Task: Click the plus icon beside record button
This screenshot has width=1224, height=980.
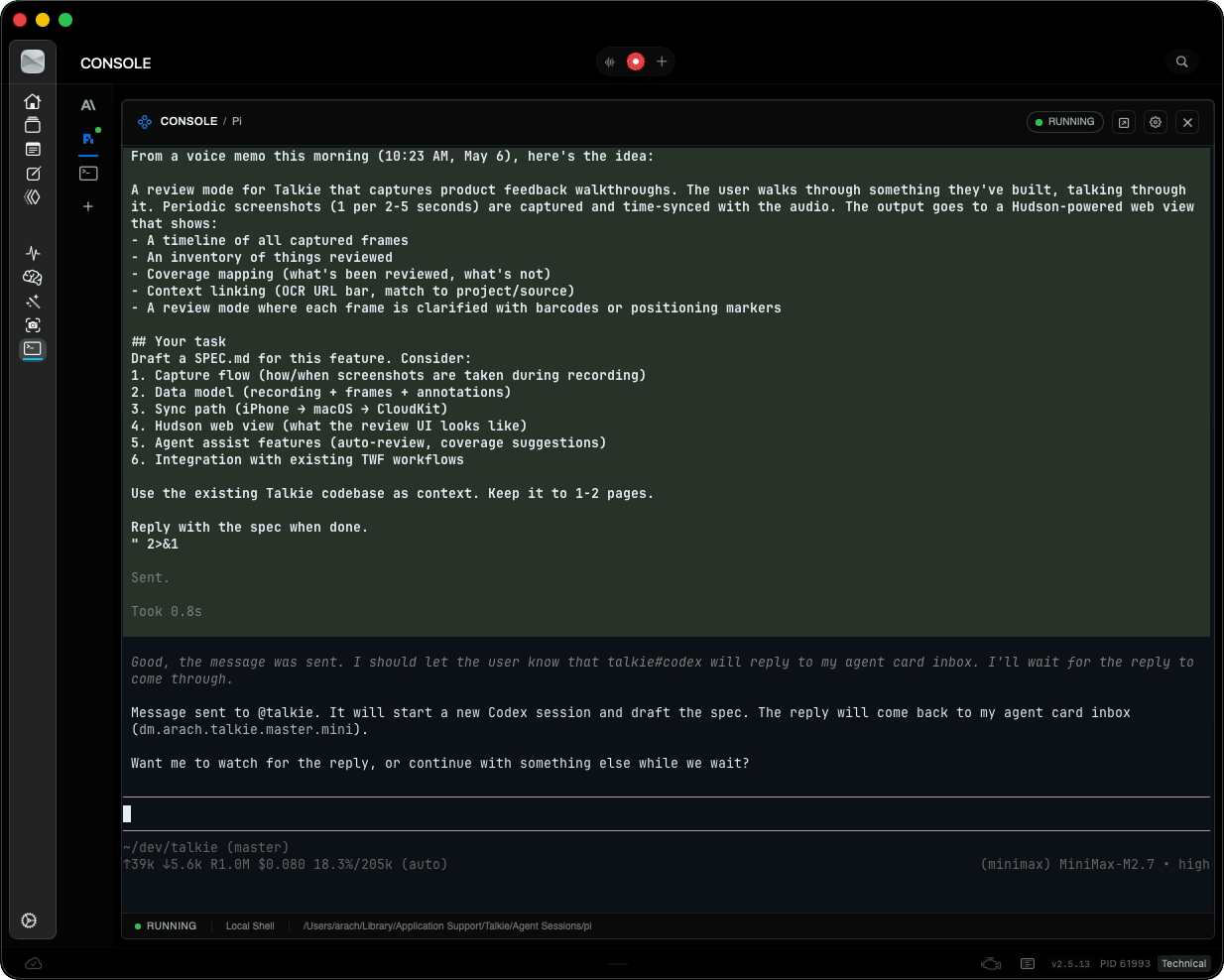Action: click(662, 61)
